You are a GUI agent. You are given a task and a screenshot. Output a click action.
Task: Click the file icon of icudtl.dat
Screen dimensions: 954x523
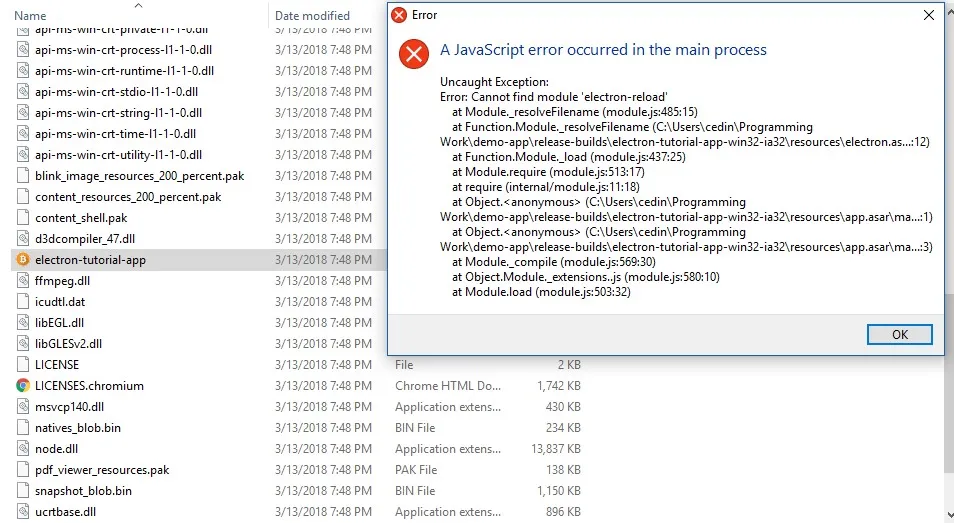coord(23,302)
